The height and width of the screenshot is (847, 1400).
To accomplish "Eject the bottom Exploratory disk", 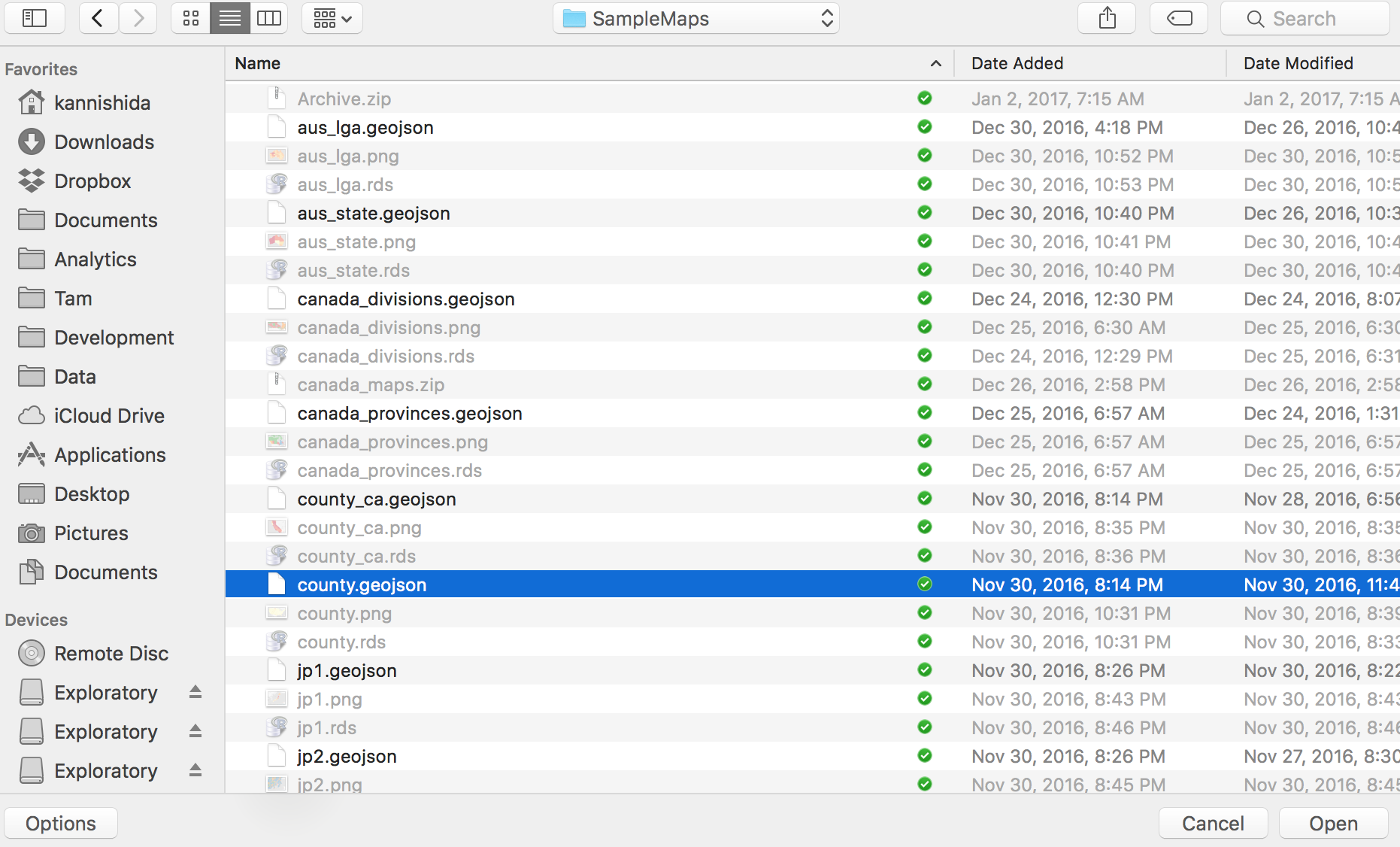I will pos(195,770).
